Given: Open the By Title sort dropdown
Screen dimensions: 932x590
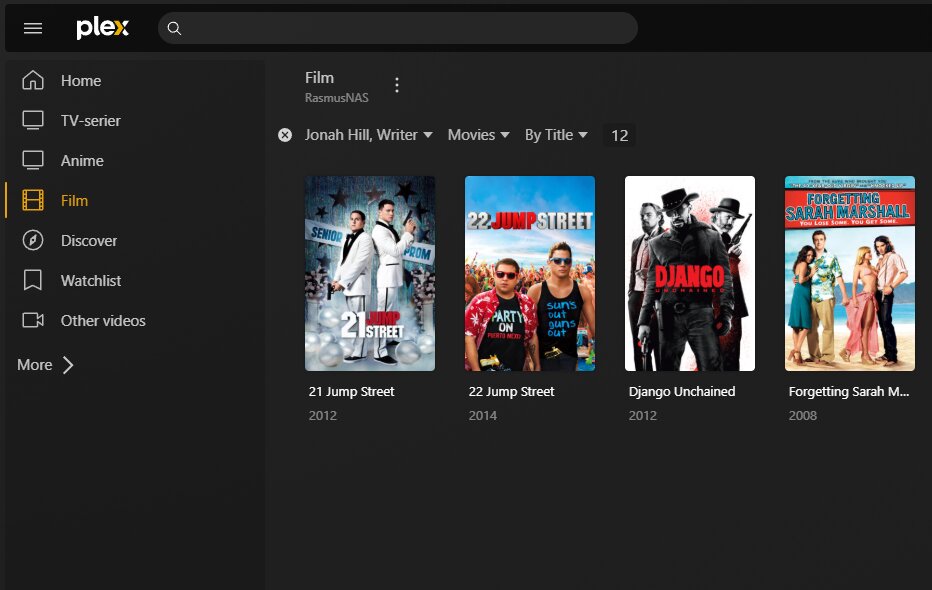Looking at the screenshot, I should click(556, 135).
